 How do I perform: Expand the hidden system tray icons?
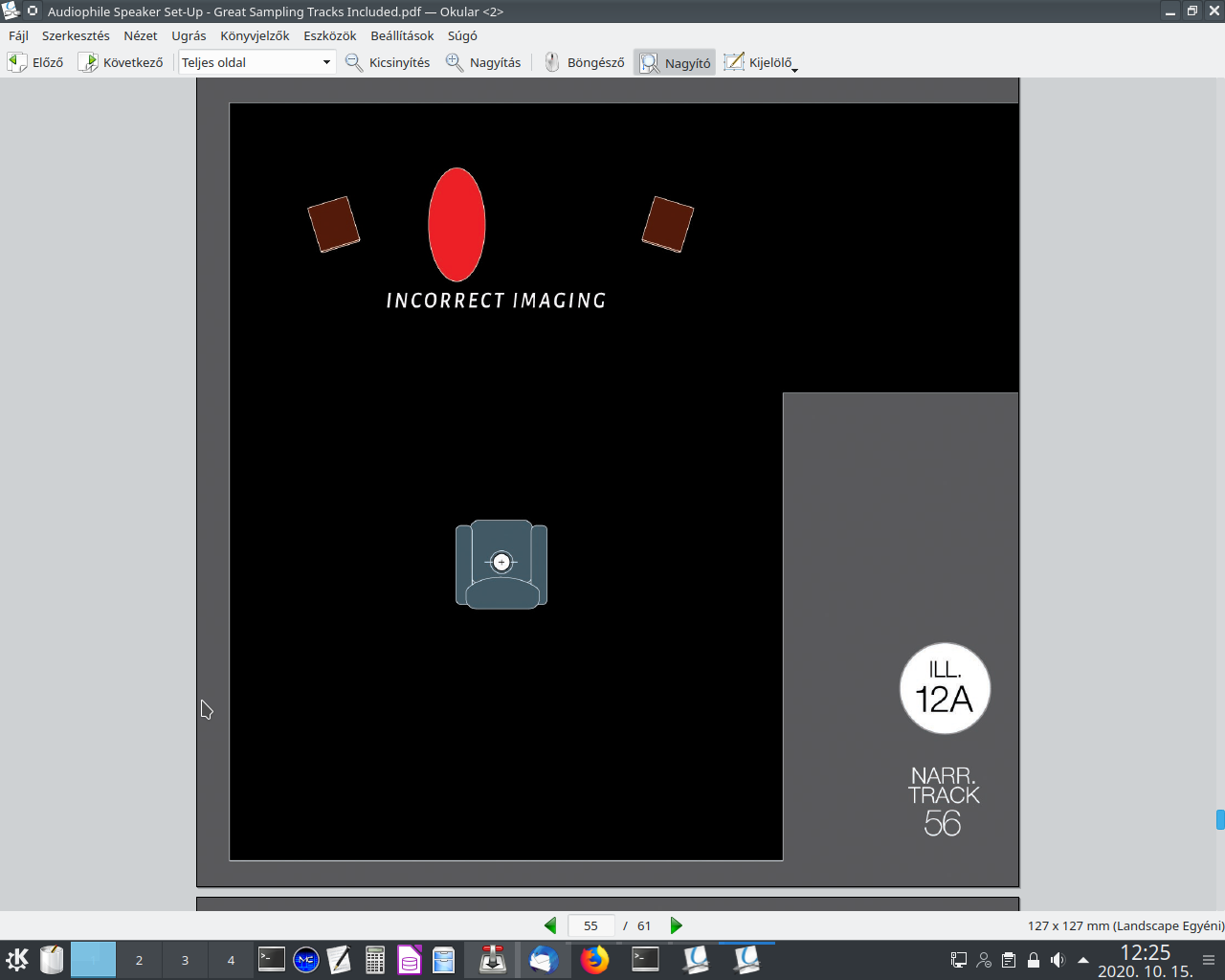1081,960
